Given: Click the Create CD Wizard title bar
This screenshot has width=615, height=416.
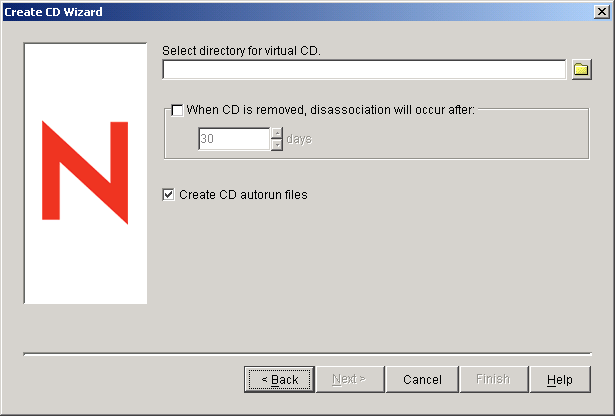Looking at the screenshot, I should coord(300,12).
